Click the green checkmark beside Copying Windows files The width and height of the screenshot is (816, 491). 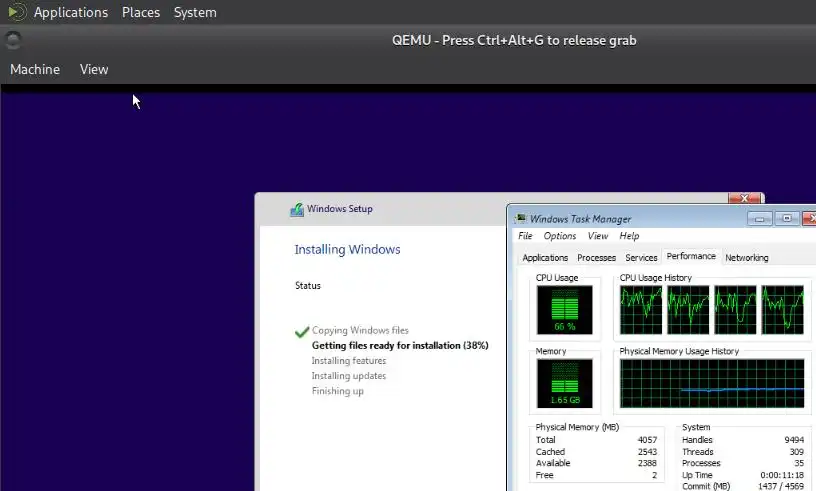302,331
